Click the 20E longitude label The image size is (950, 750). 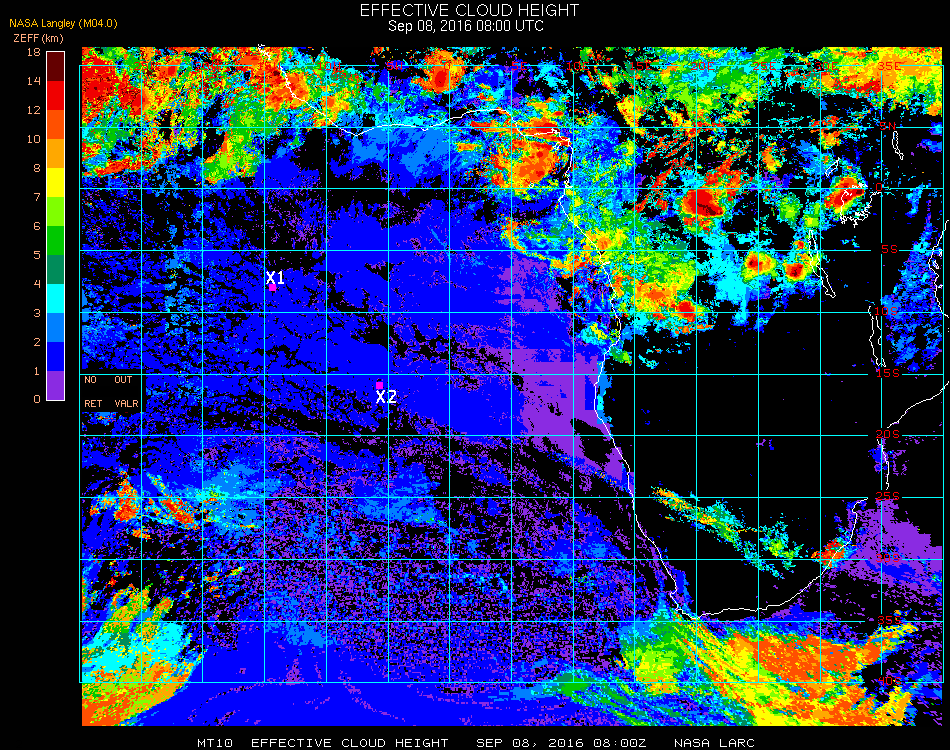coord(702,66)
